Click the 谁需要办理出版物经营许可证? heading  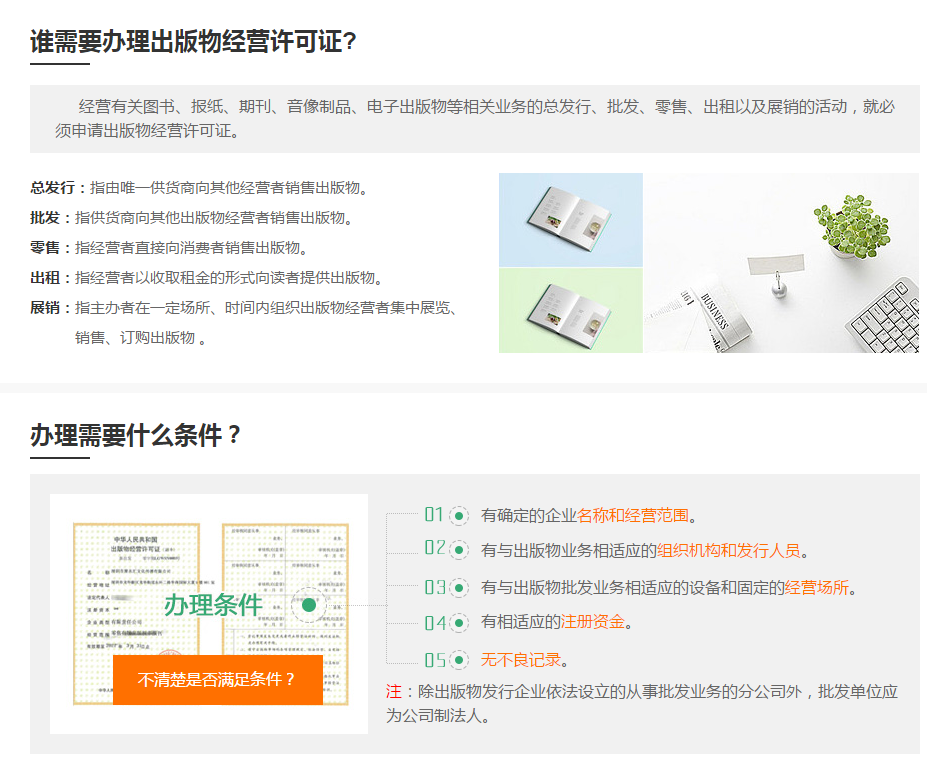pyautogui.click(x=194, y=42)
